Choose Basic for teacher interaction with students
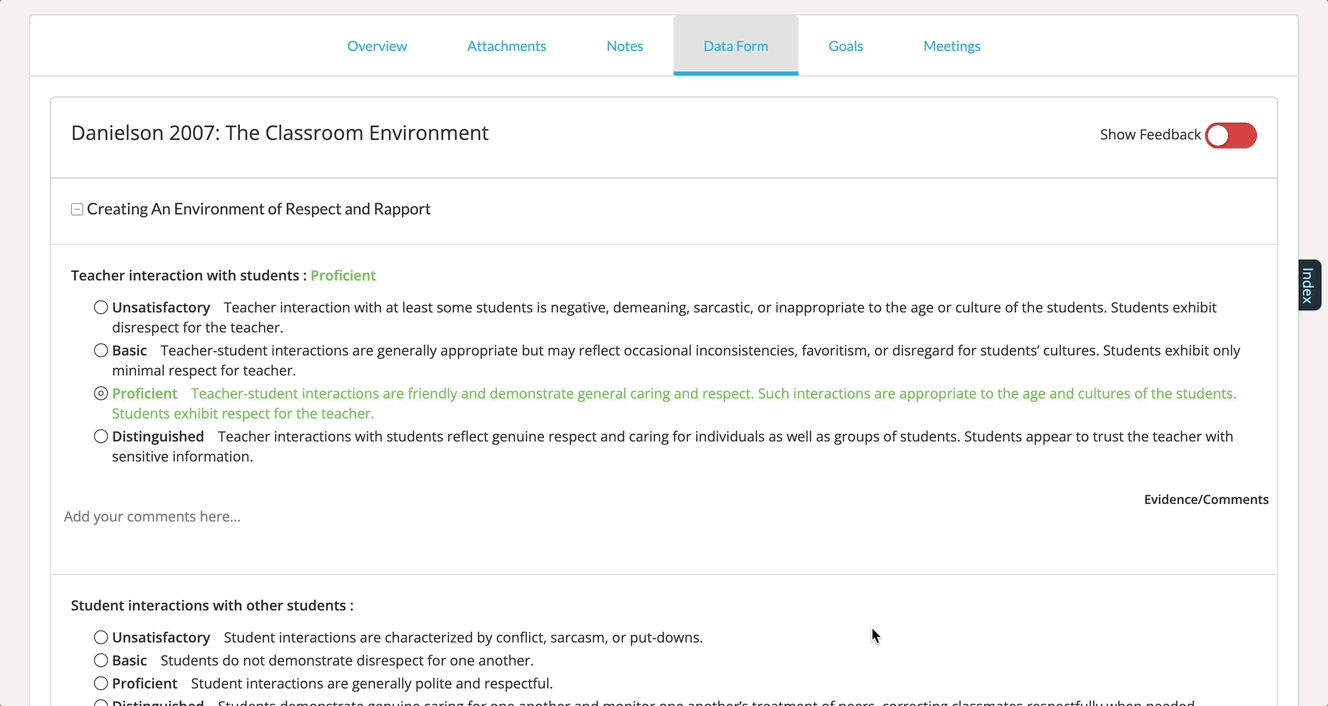Viewport: 1328px width, 706px height. (101, 351)
